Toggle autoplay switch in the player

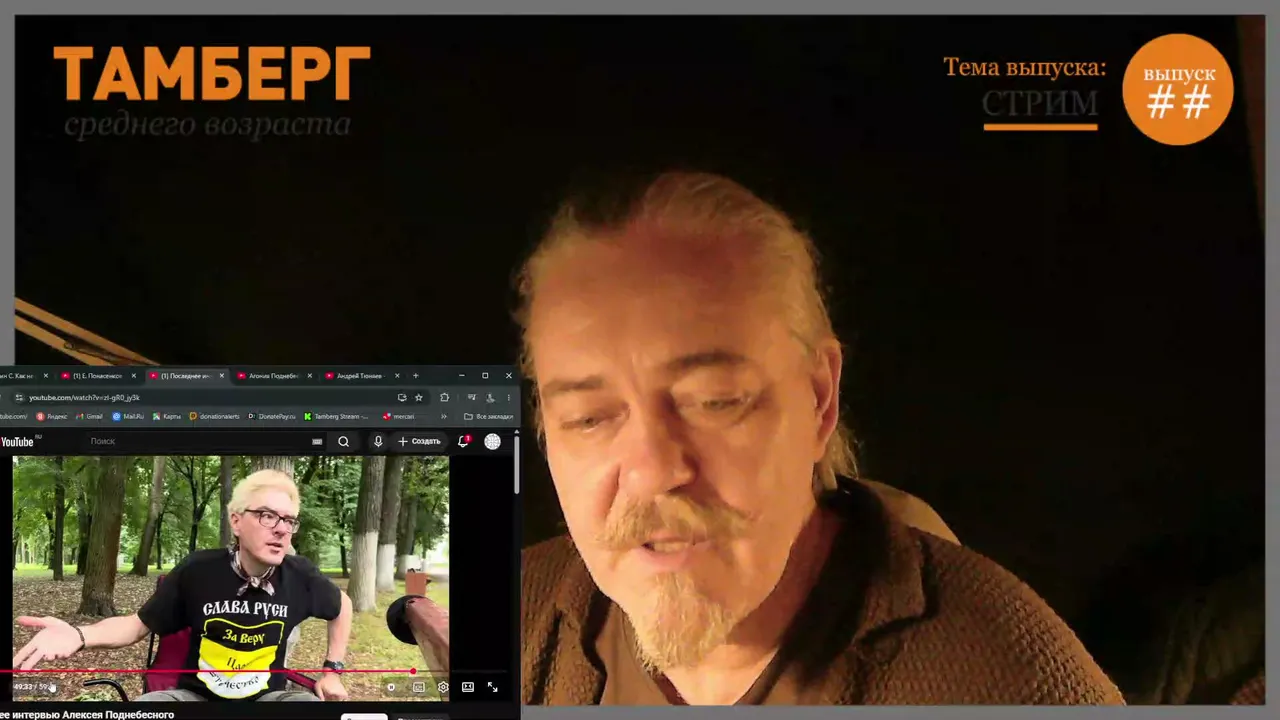point(391,687)
